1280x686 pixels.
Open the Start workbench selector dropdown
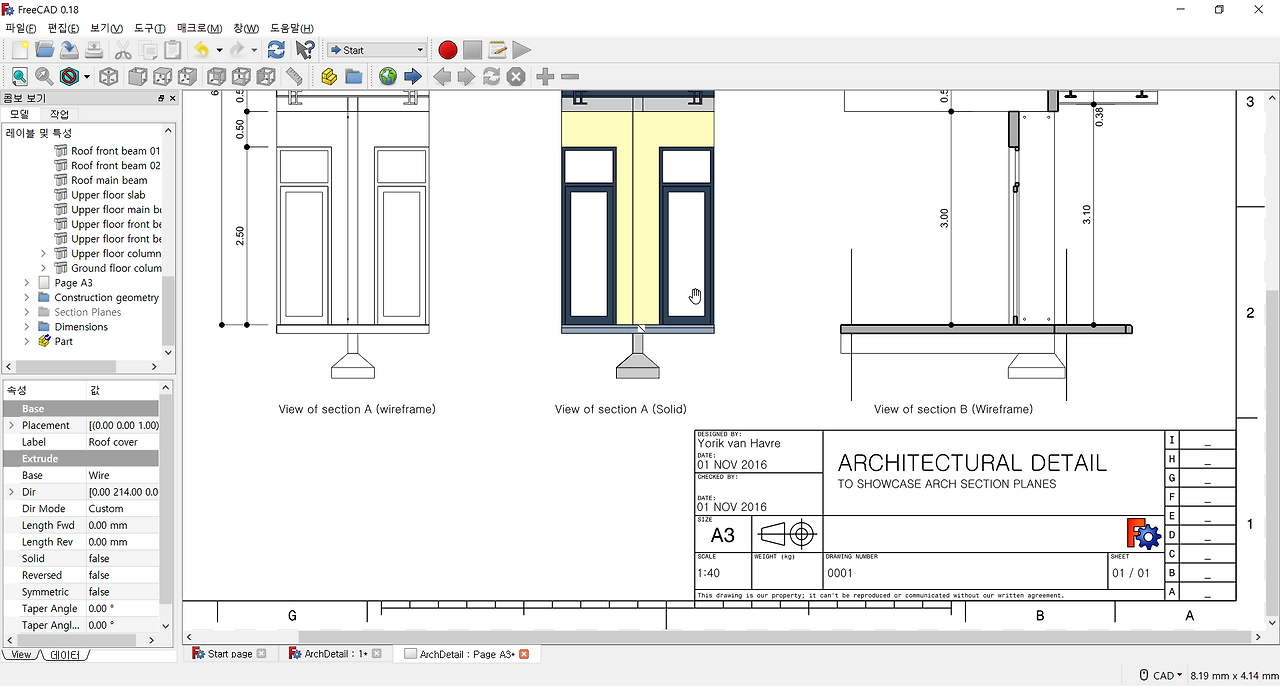point(419,48)
